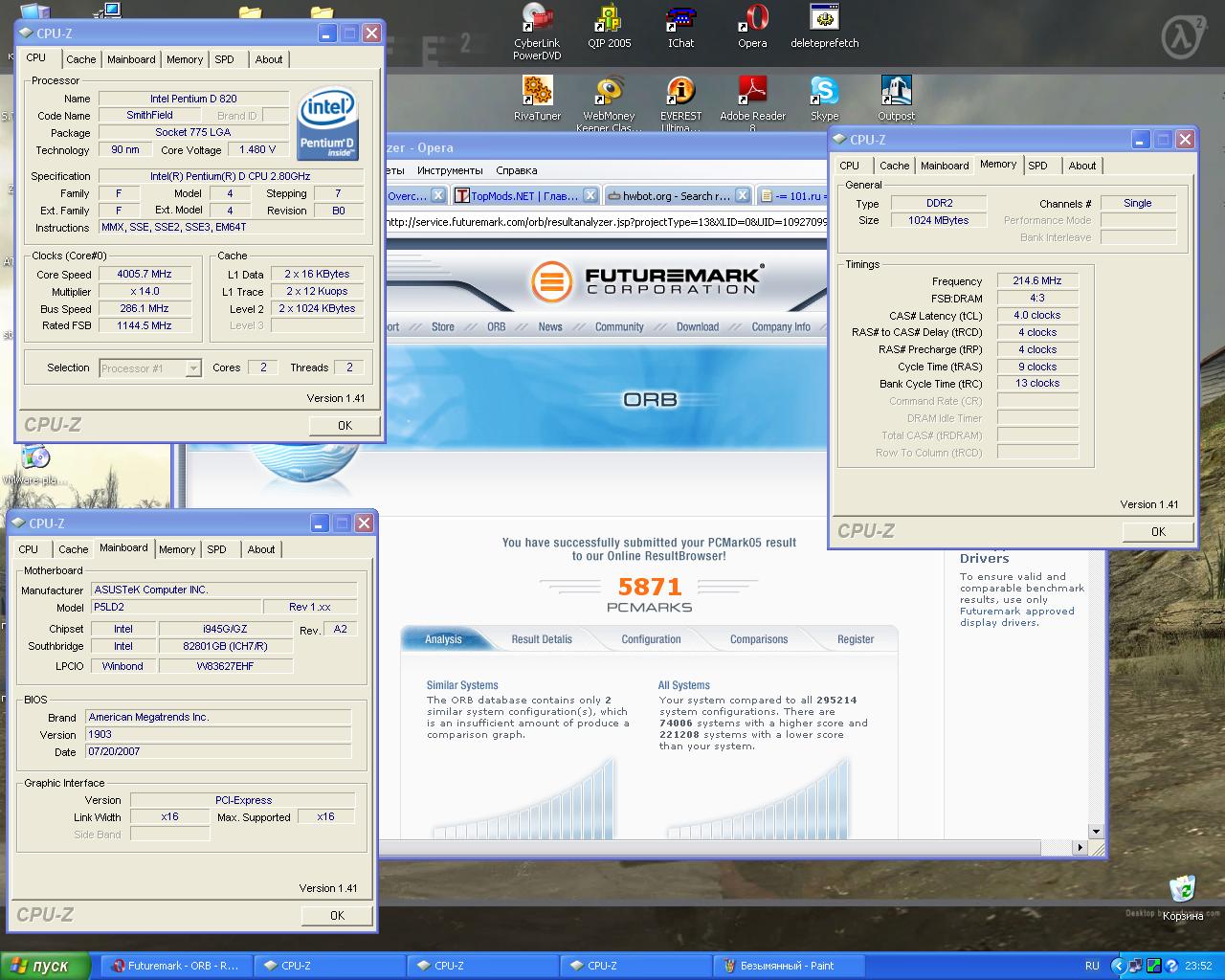Click the RU language indicator
This screenshot has height=980, width=1225.
click(1092, 966)
